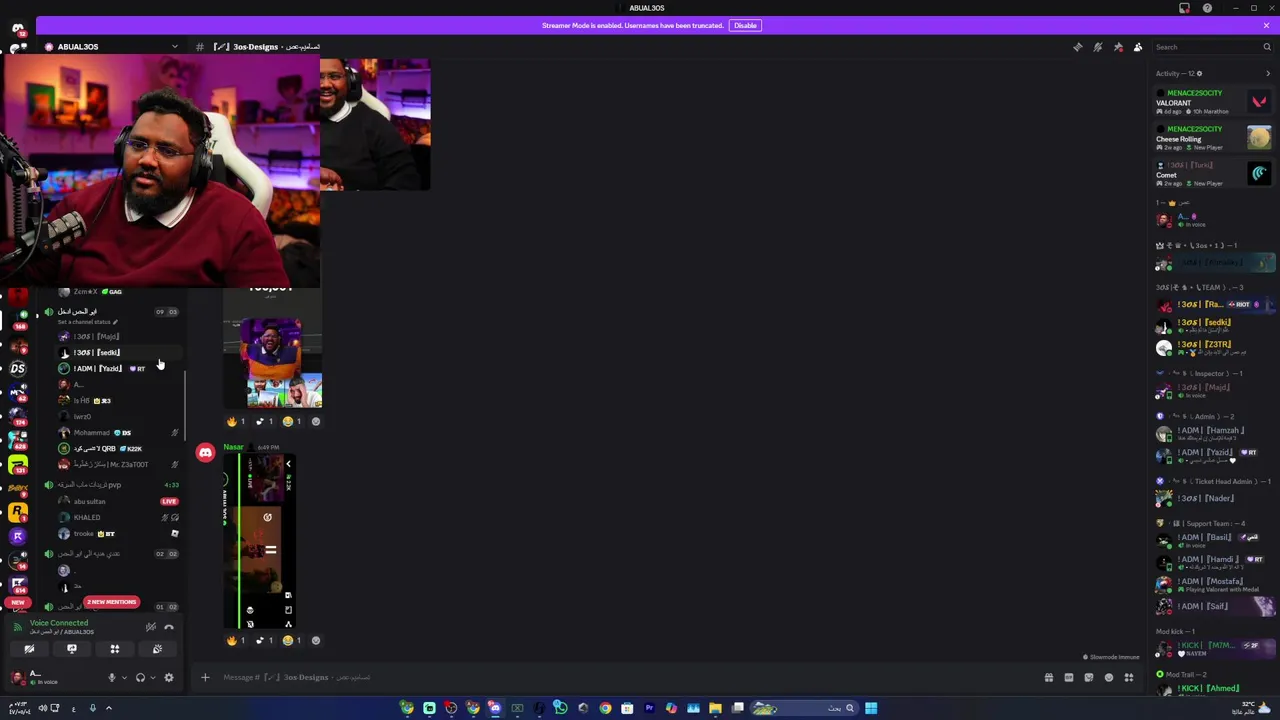Open the soundboard button
1280x720 pixels.
(x=157, y=649)
